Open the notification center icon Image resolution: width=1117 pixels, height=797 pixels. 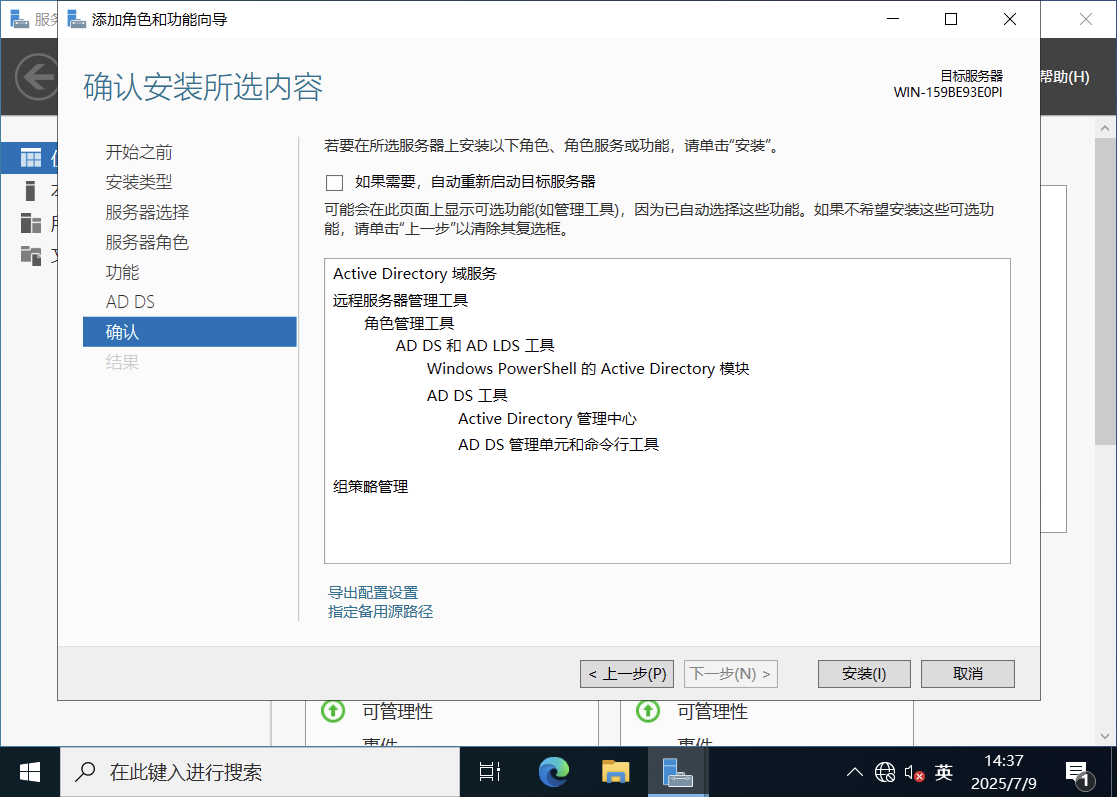[1077, 772]
